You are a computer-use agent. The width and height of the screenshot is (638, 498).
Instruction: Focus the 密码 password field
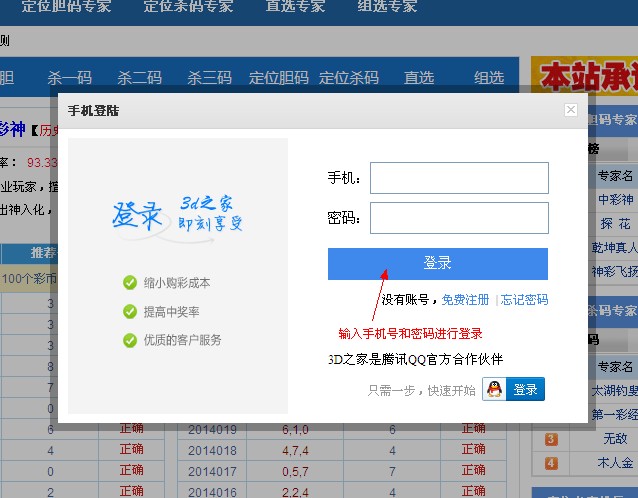tap(459, 218)
